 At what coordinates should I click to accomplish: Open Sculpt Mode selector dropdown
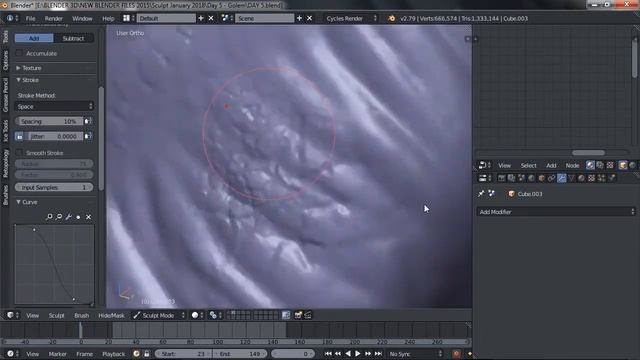point(159,315)
